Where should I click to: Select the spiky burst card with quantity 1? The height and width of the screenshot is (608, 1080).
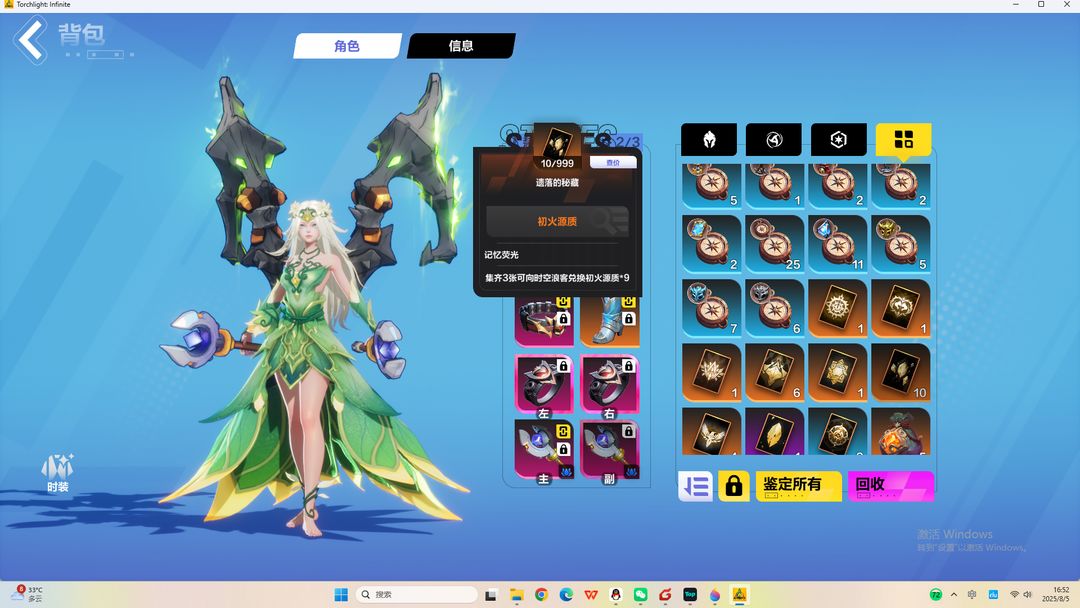(712, 372)
